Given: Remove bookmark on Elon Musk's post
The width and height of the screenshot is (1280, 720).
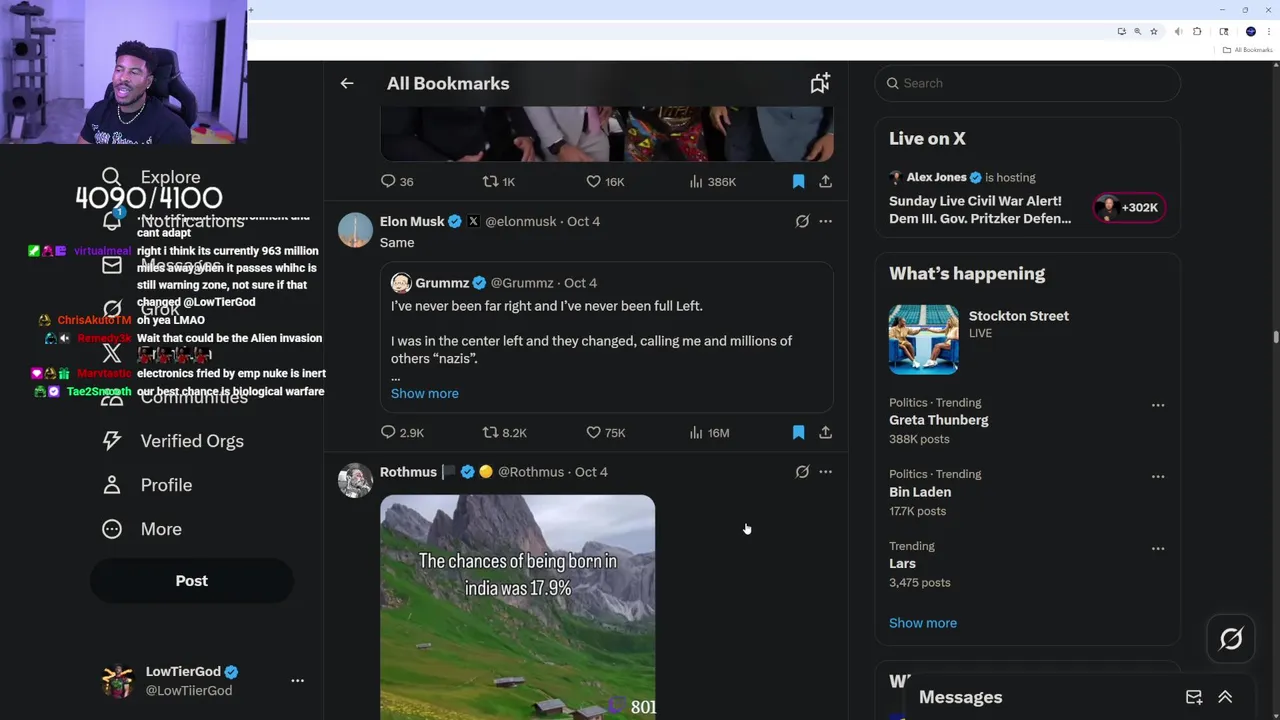Looking at the screenshot, I should click(x=798, y=433).
